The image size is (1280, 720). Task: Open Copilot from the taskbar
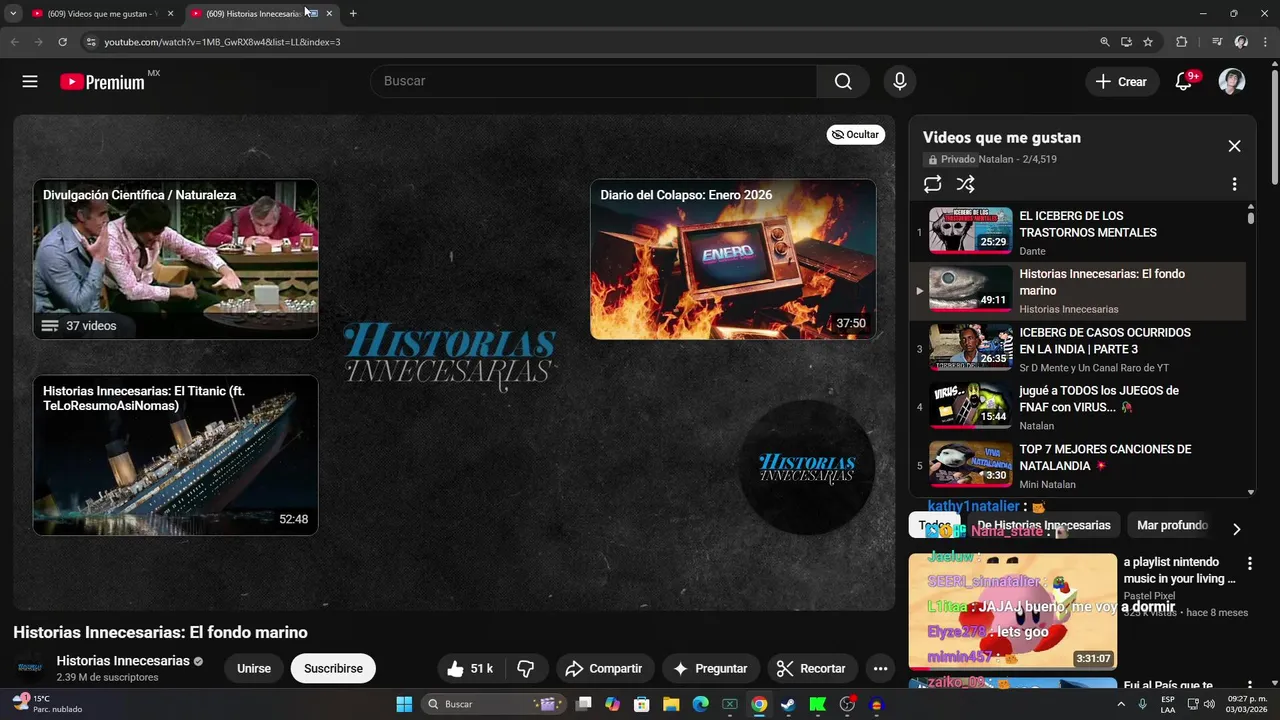612,704
